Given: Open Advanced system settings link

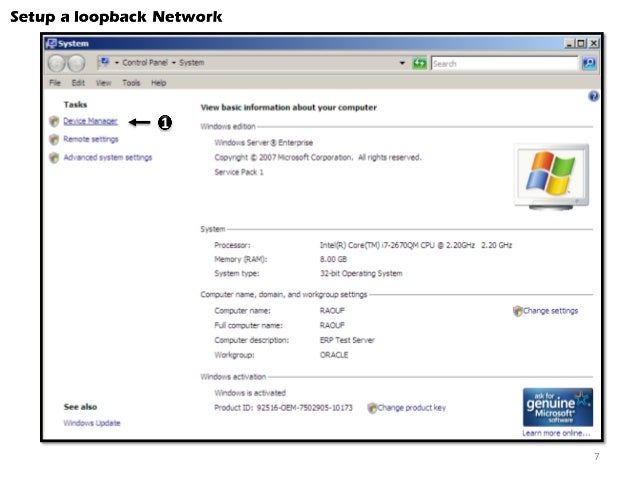Looking at the screenshot, I should pos(107,157).
